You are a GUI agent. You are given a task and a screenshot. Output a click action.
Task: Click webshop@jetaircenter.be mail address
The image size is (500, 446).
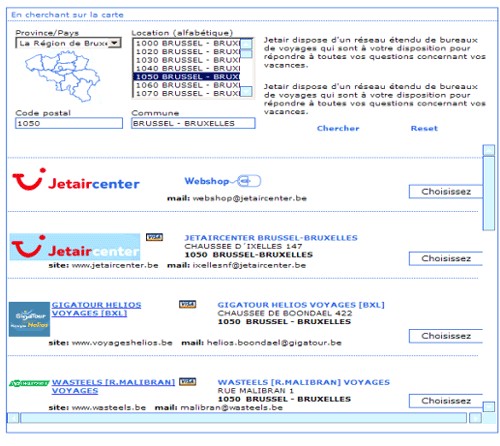tap(250, 198)
